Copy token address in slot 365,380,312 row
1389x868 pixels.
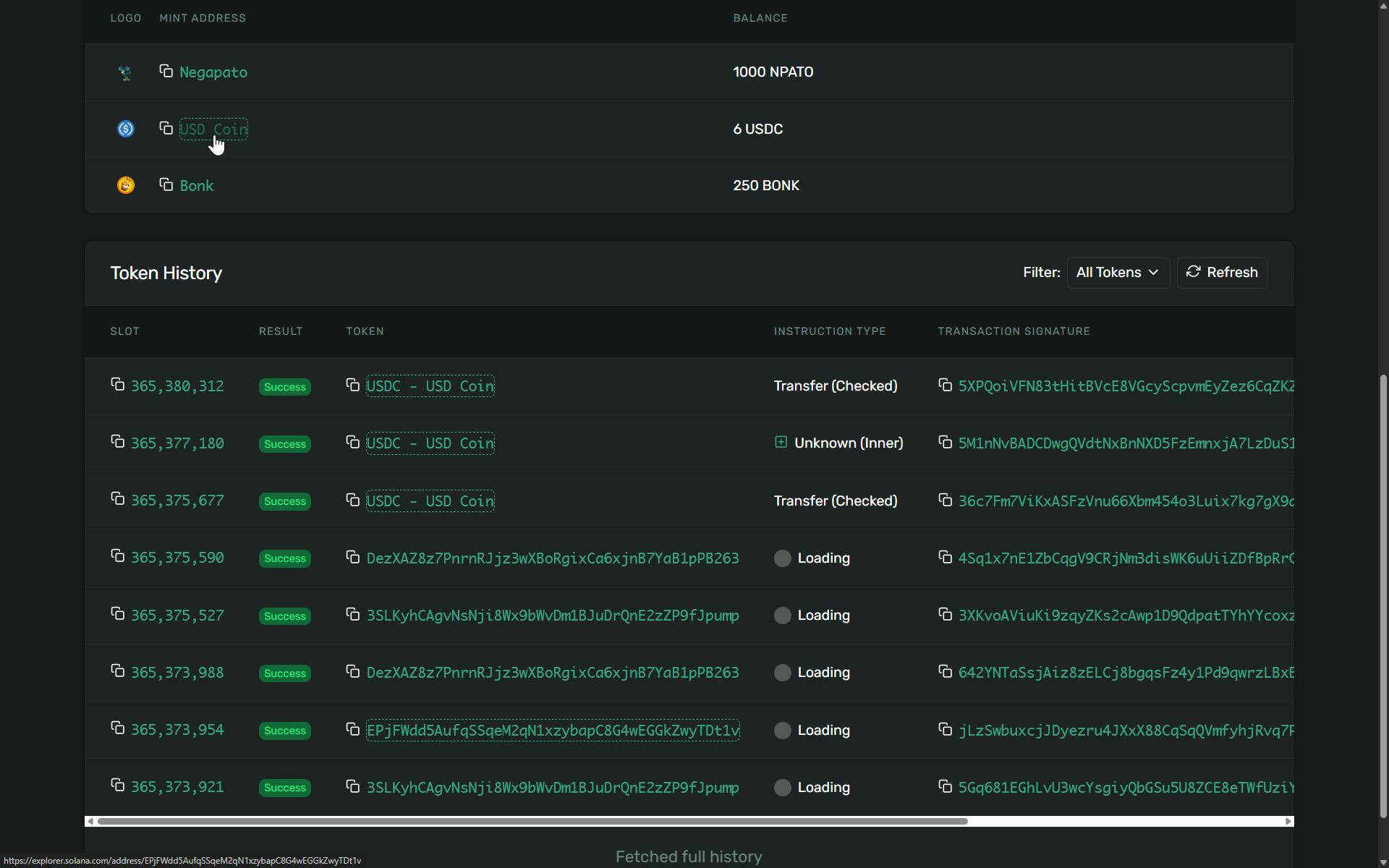pyautogui.click(x=352, y=385)
